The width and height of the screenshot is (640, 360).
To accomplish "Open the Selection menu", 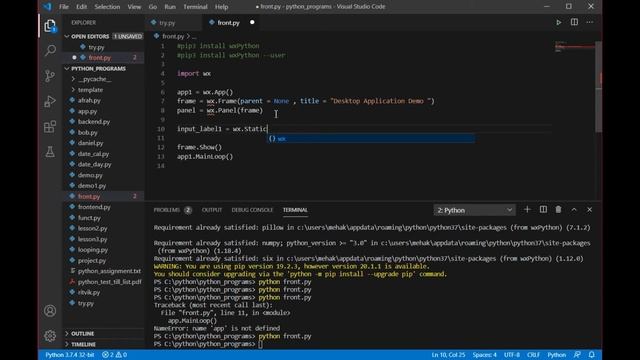I will [x=107, y=7].
